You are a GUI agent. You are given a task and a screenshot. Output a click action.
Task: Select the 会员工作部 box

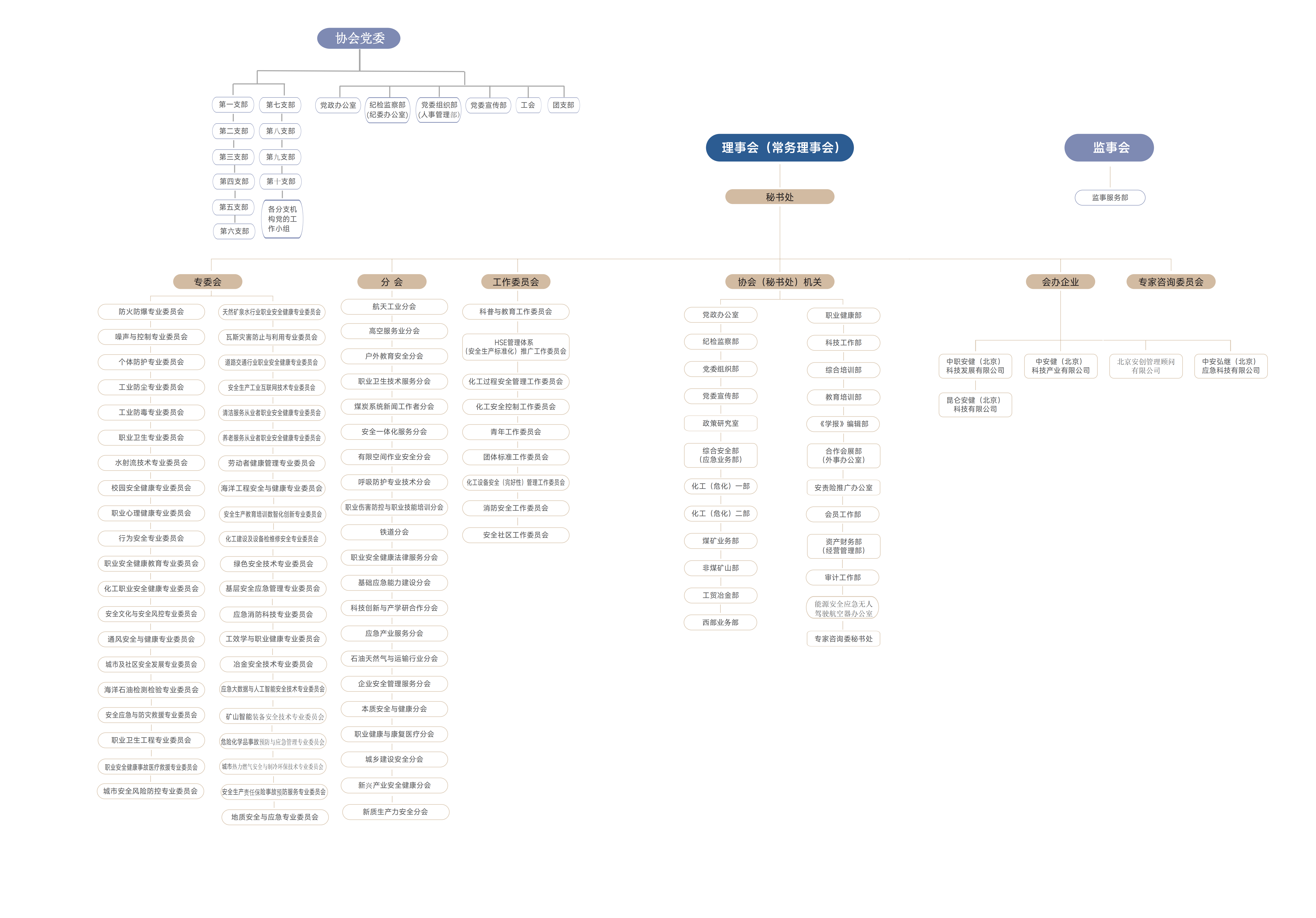tap(843, 514)
